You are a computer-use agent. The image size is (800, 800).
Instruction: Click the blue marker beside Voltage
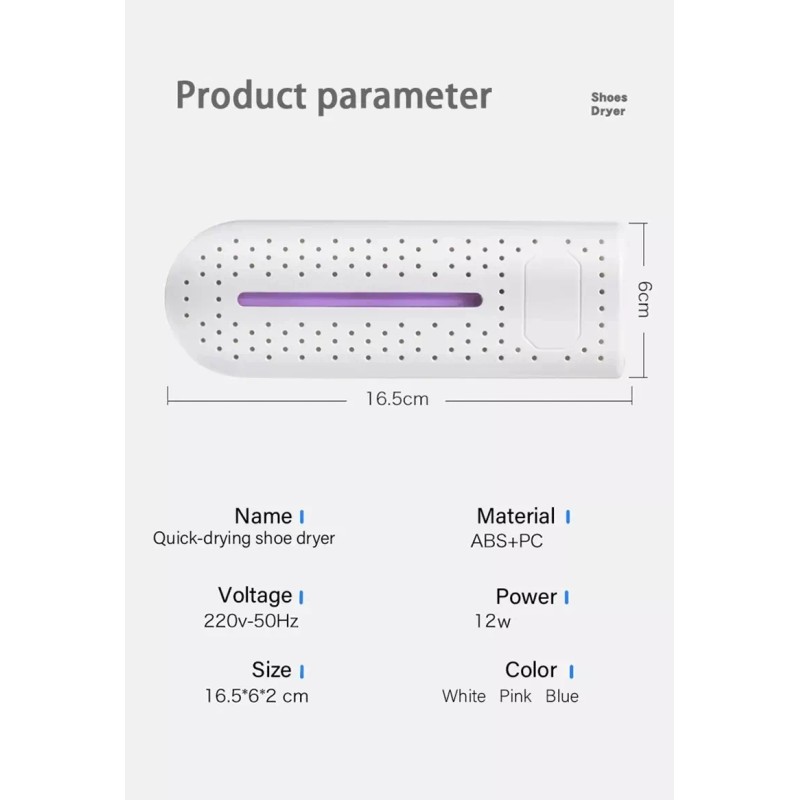302,597
